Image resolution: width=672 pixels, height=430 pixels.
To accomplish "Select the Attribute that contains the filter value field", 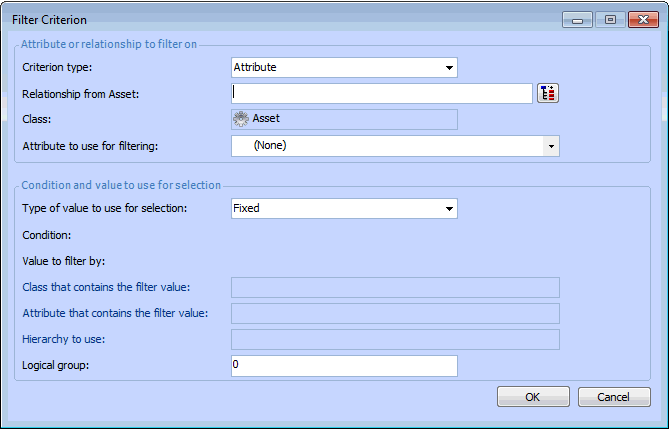I will tap(394, 314).
